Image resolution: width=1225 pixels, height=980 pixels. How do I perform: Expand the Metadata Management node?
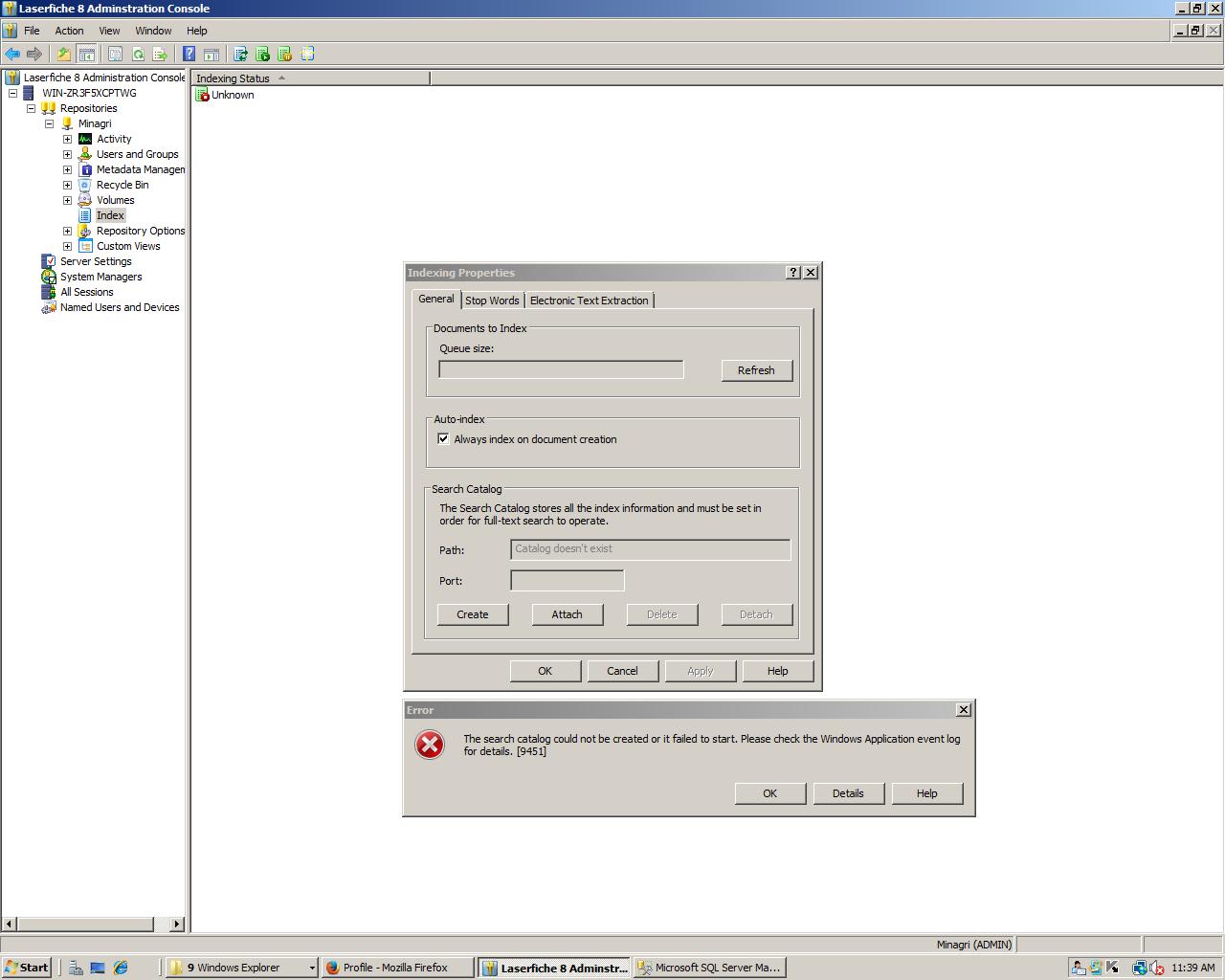click(67, 169)
